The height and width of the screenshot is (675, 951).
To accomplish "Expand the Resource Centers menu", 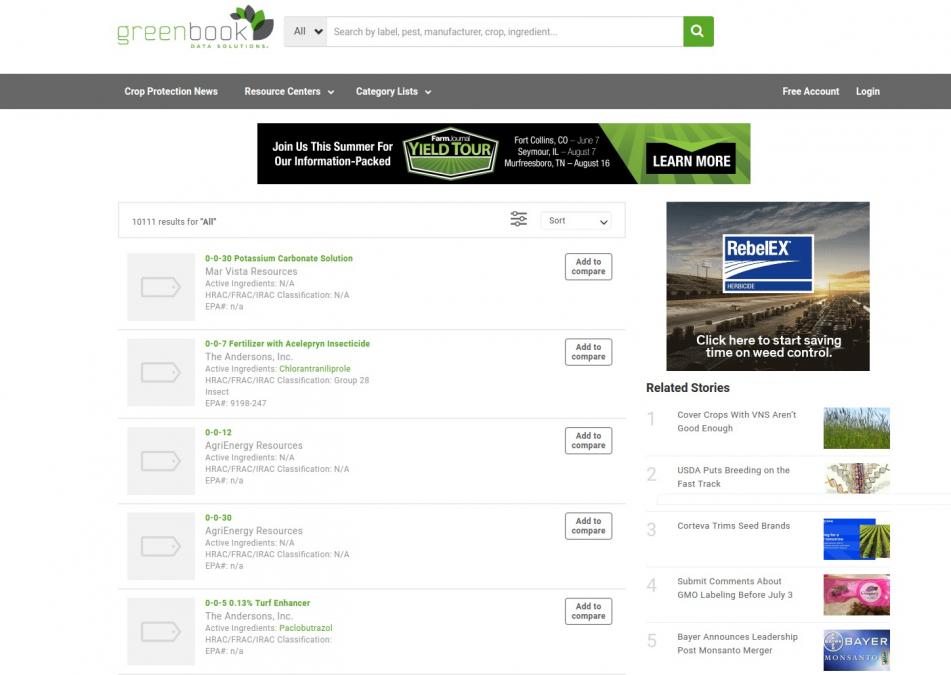I will click(289, 92).
